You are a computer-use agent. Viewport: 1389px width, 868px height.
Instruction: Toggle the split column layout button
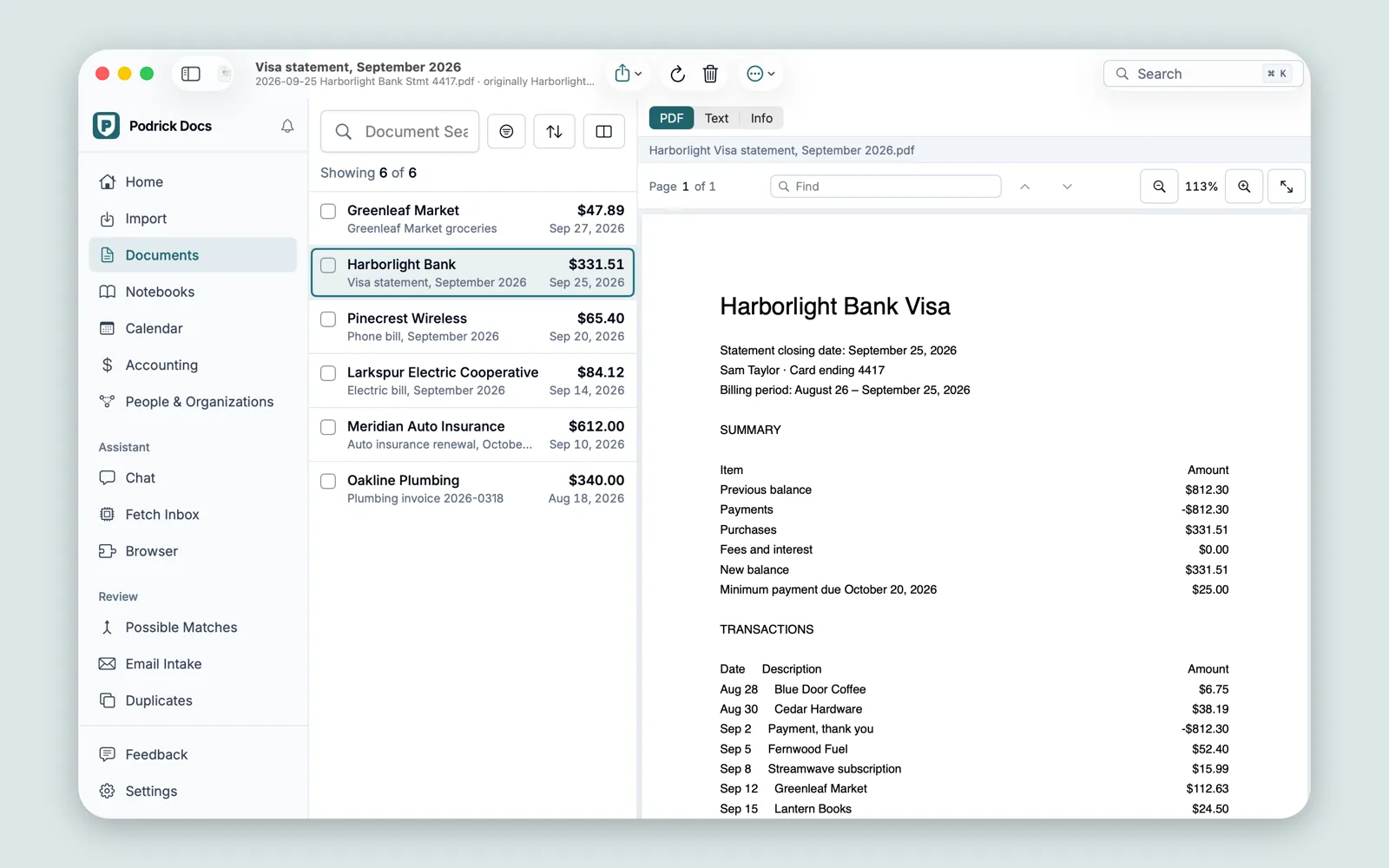click(604, 132)
